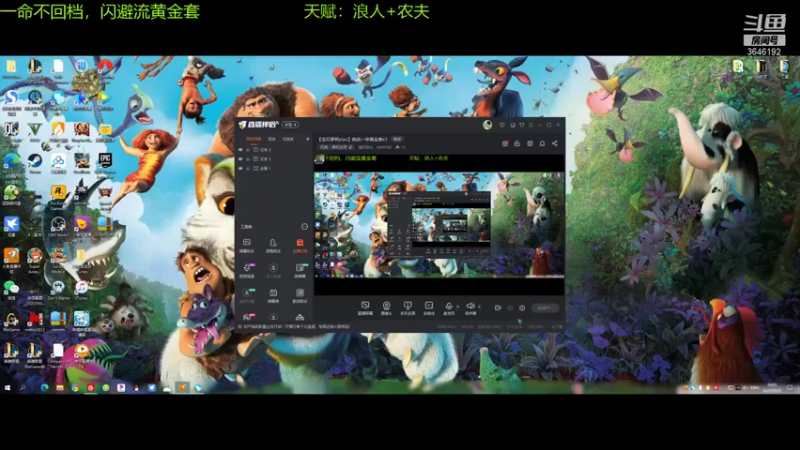This screenshot has height=450, width=800.
Task: Open the room manager assistant tool in the toolbox
Action: (273, 245)
